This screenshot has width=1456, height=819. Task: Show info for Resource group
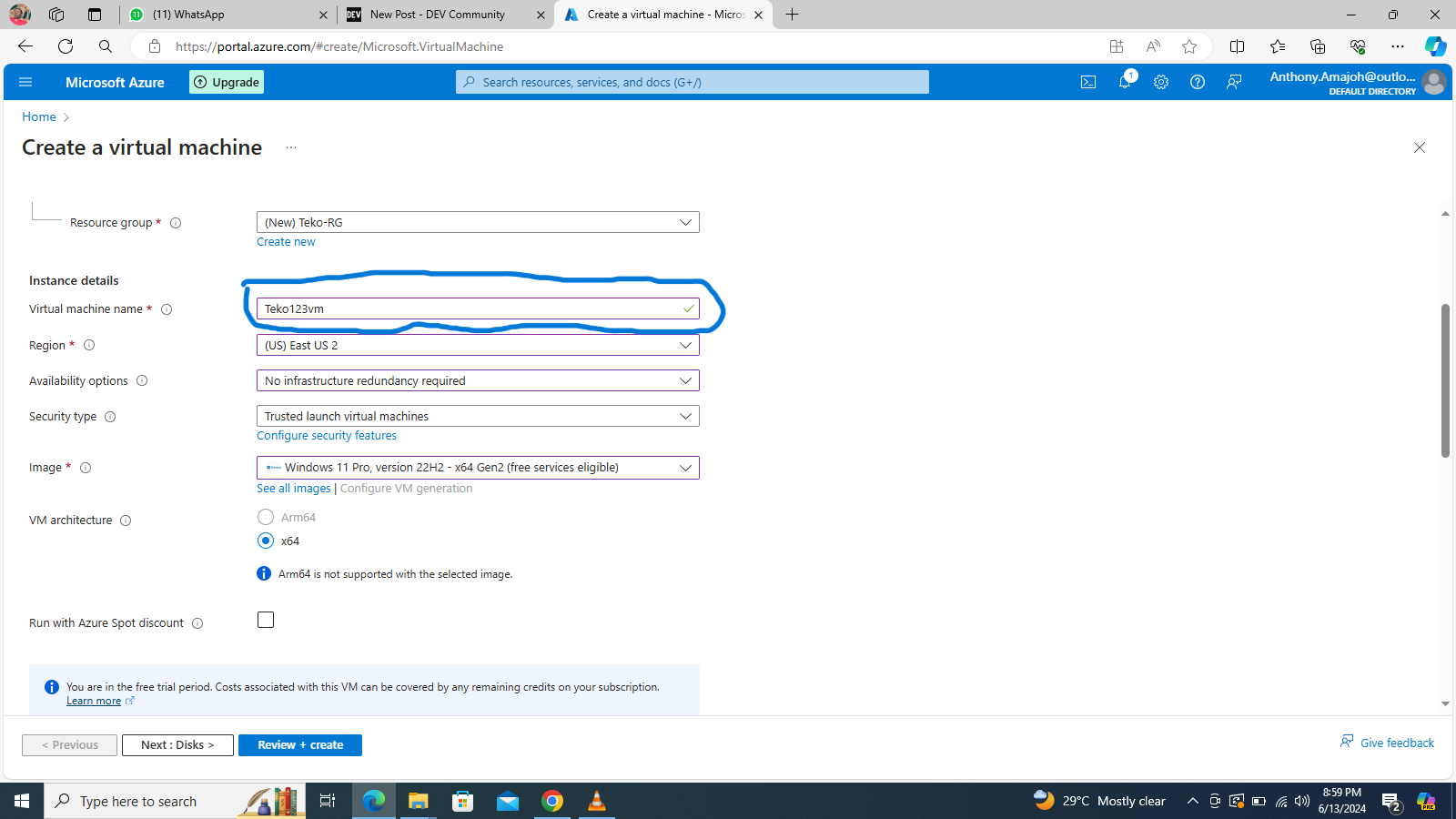[176, 223]
